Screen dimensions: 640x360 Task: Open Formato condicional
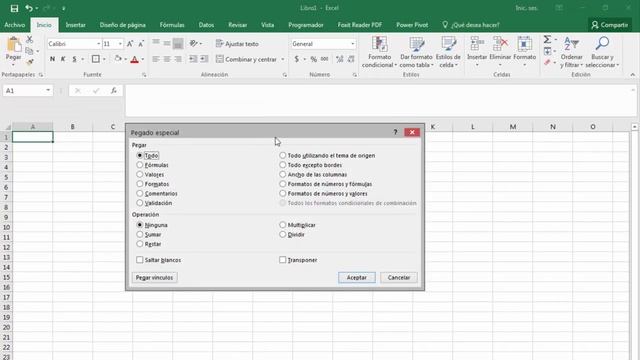coord(379,52)
